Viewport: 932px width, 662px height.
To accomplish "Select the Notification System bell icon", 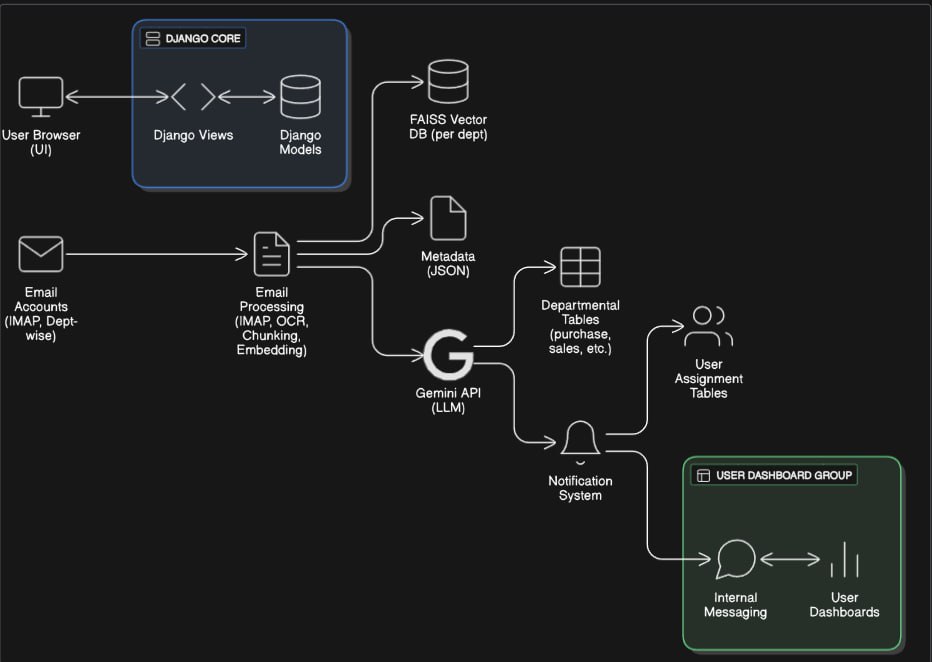I will tap(580, 443).
